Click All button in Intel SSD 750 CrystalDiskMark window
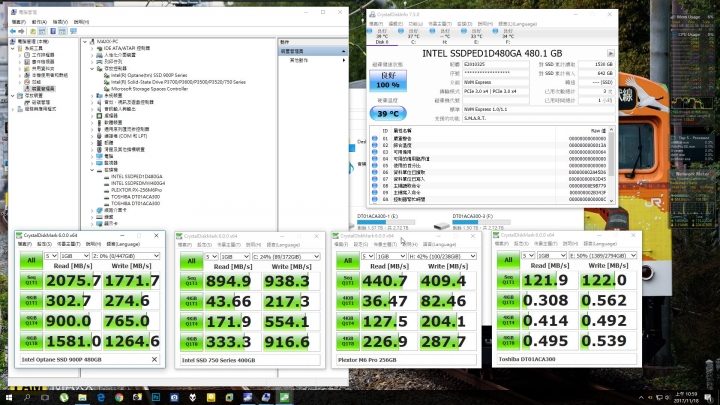The height and width of the screenshot is (405, 720). click(191, 261)
